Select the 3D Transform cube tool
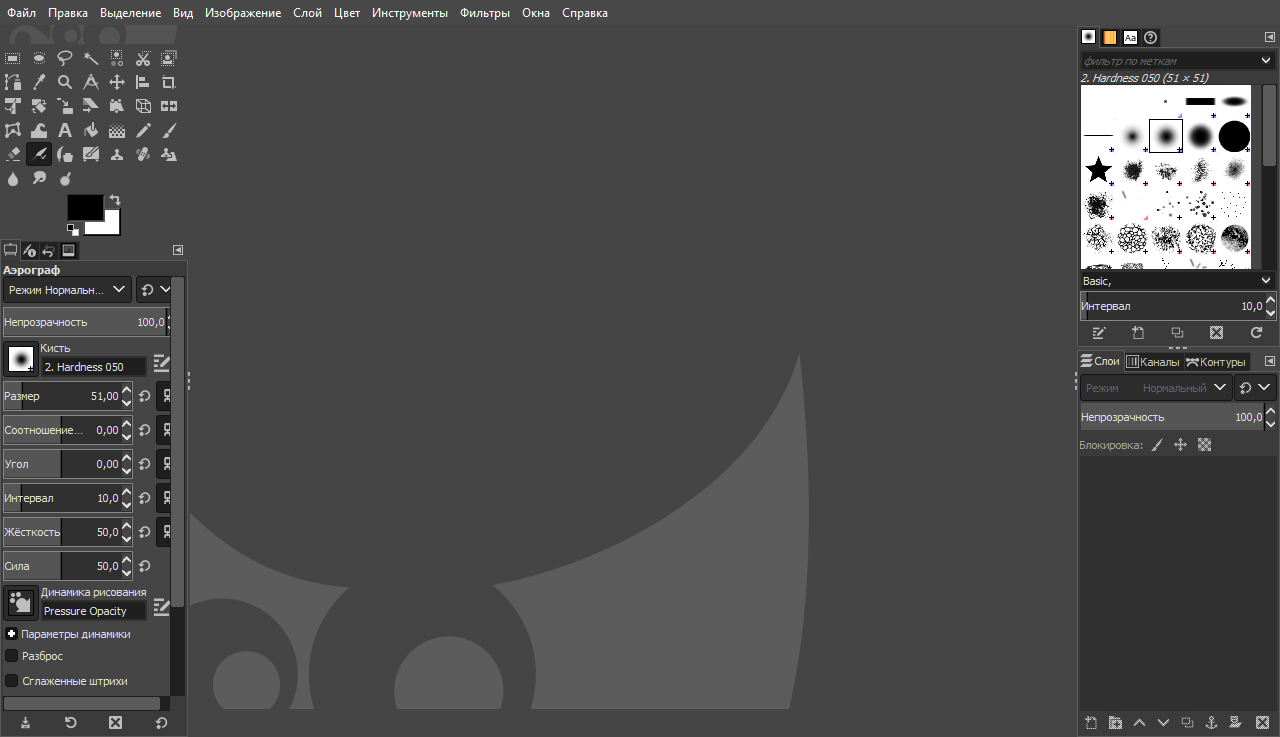Image resolution: width=1280 pixels, height=737 pixels. coord(143,106)
